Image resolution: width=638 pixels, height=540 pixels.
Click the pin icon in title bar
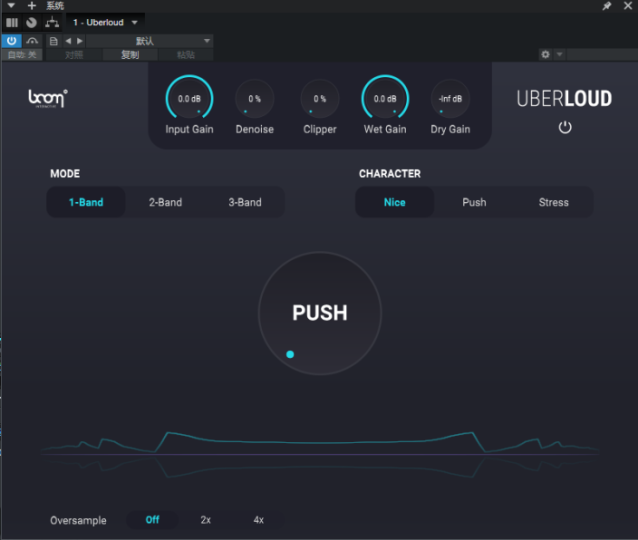[x=606, y=6]
